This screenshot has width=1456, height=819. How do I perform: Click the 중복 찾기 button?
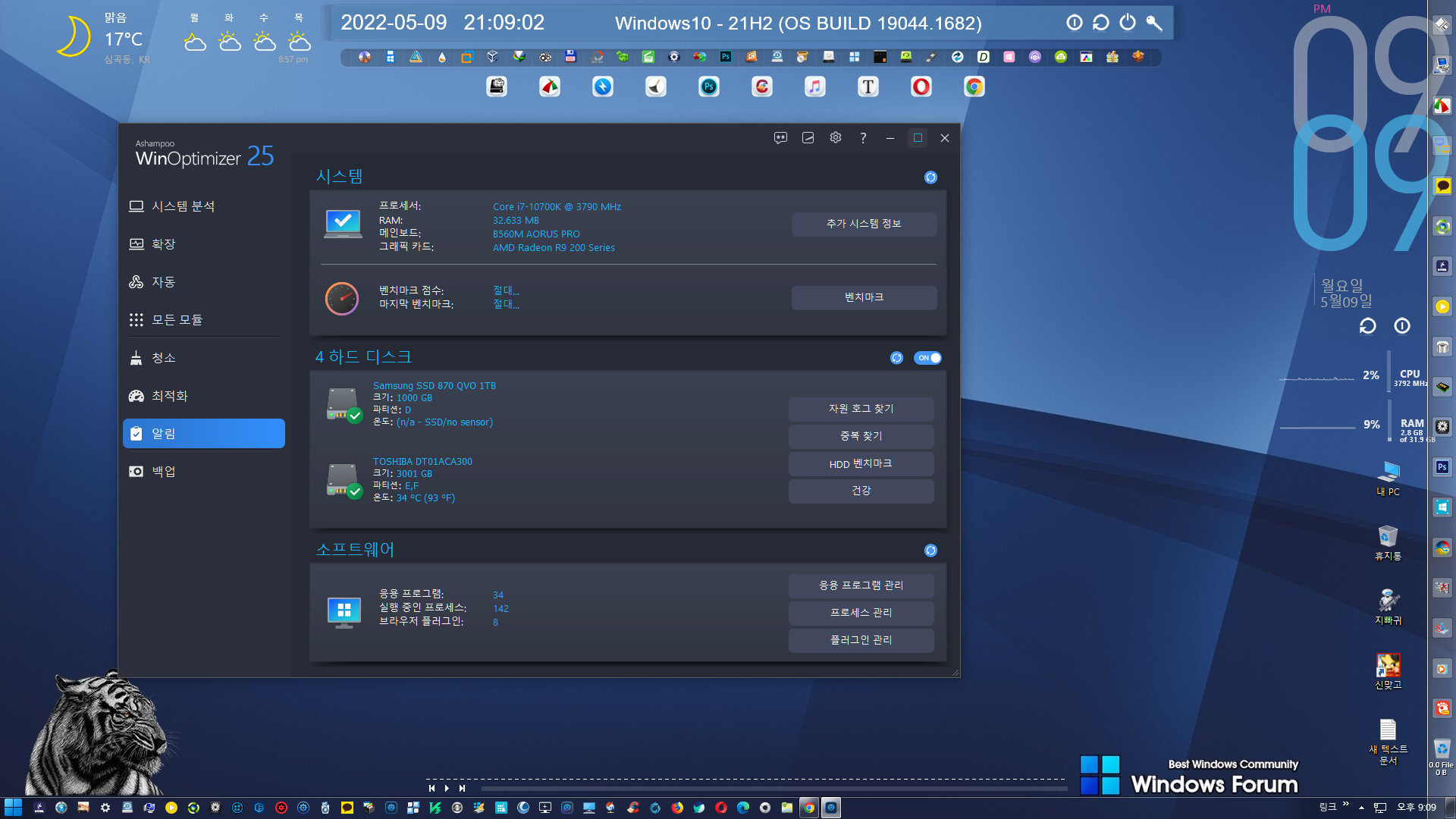[861, 436]
